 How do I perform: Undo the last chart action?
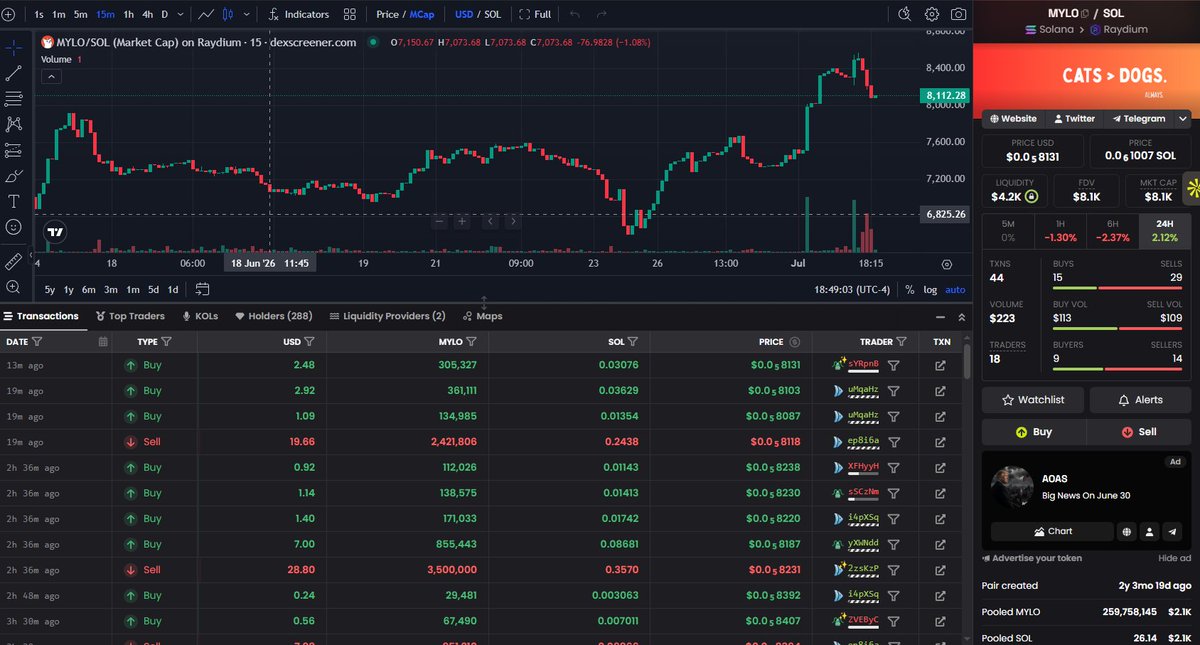click(574, 14)
